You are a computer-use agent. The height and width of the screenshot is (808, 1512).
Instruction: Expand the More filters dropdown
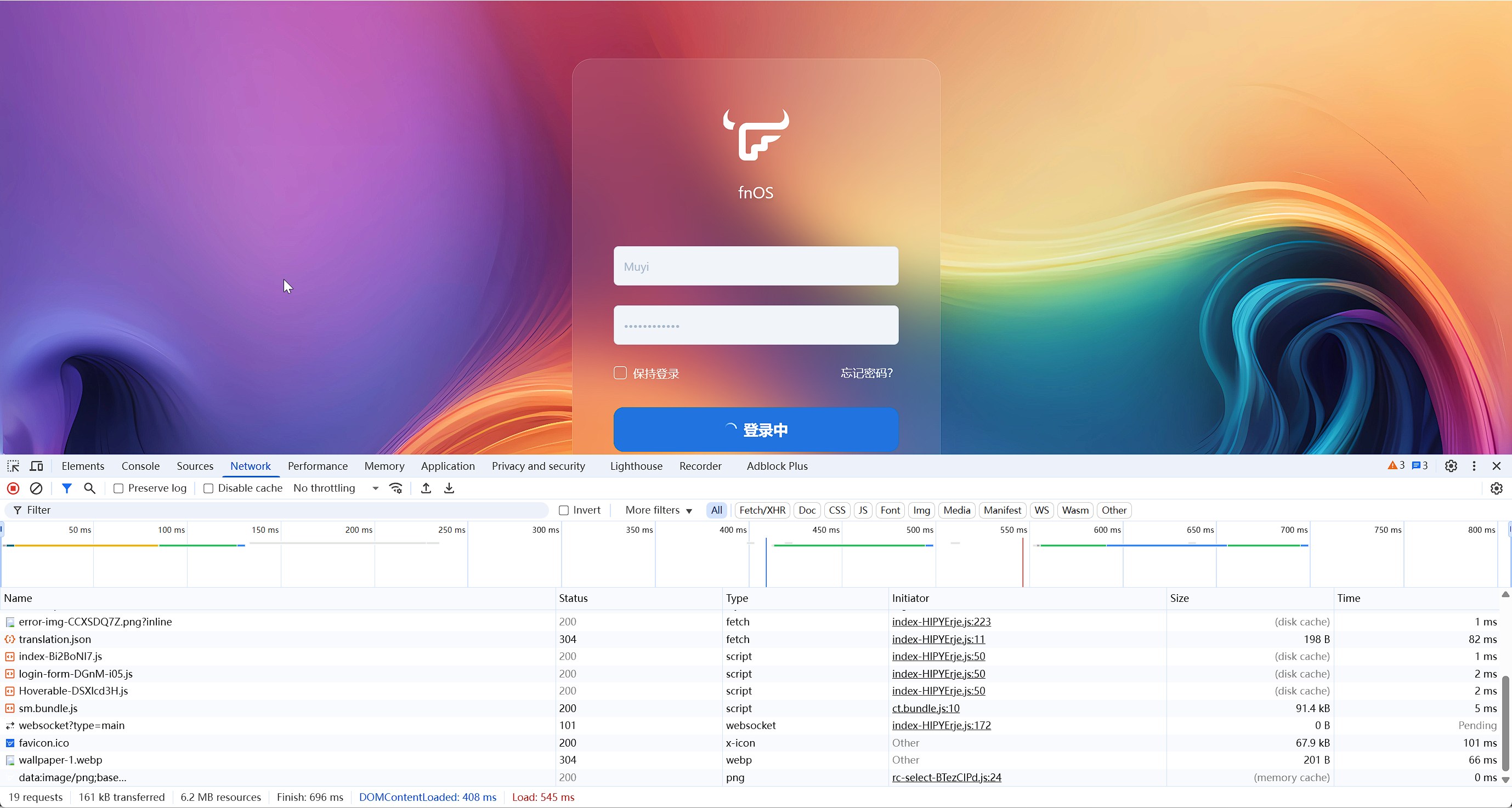pos(658,510)
